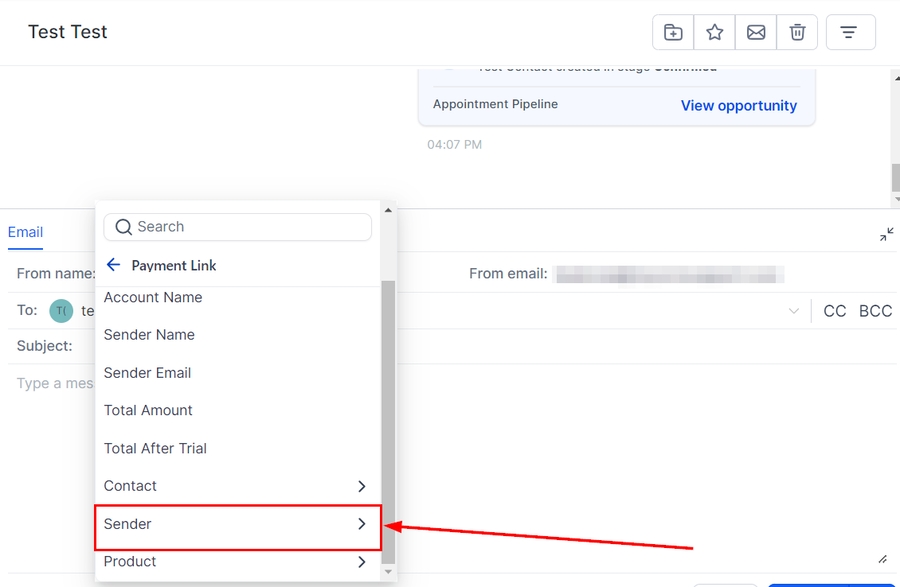Image resolution: width=900 pixels, height=587 pixels.
Task: Select Sender Email menu entry
Action: [x=147, y=373]
